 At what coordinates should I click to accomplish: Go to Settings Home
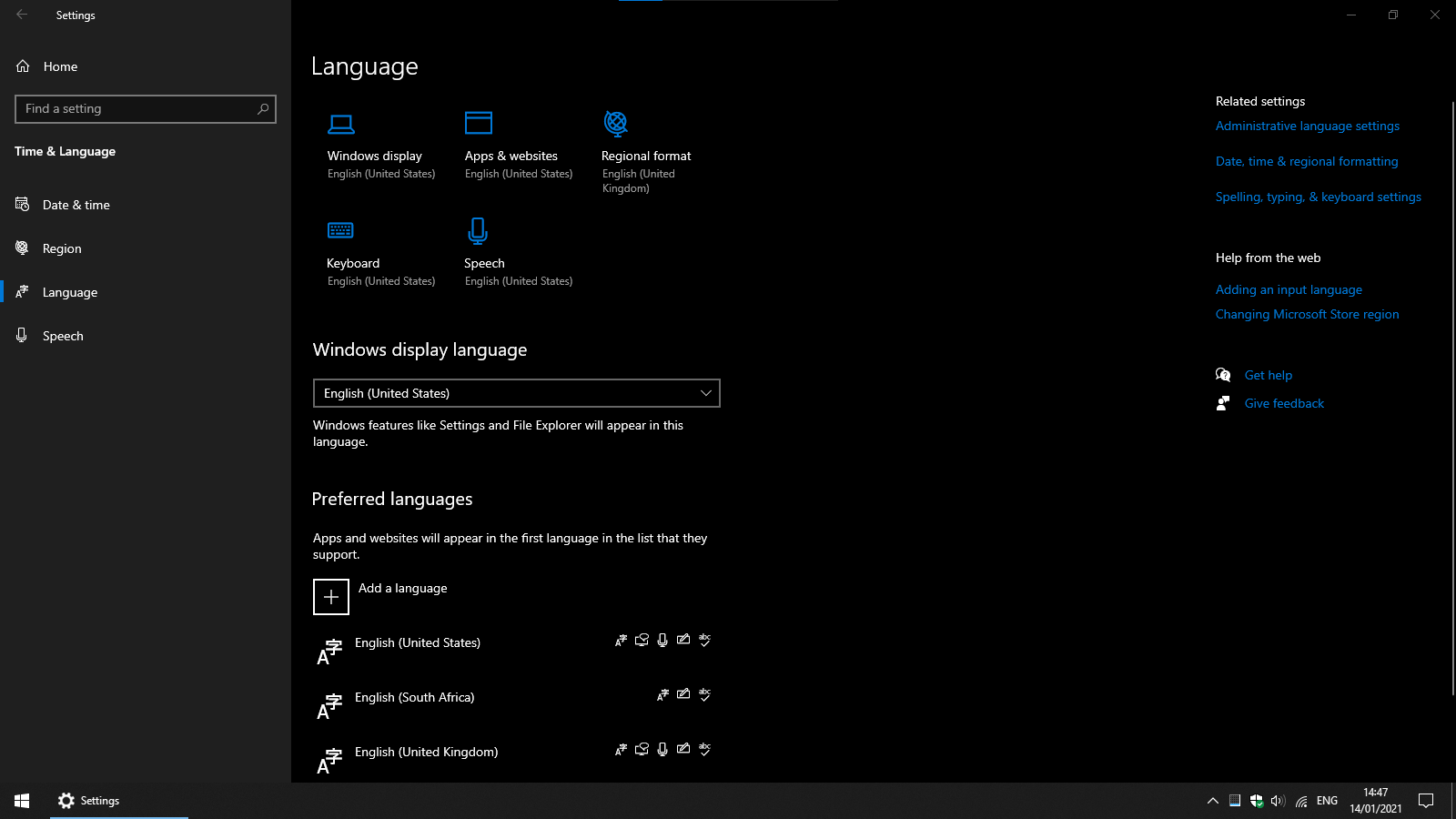[146, 66]
